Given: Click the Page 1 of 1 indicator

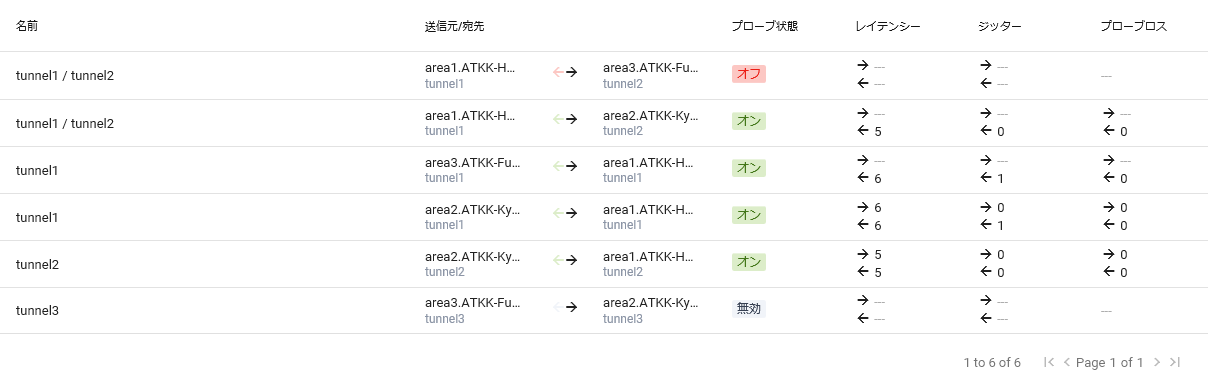Looking at the screenshot, I should coord(1109,362).
